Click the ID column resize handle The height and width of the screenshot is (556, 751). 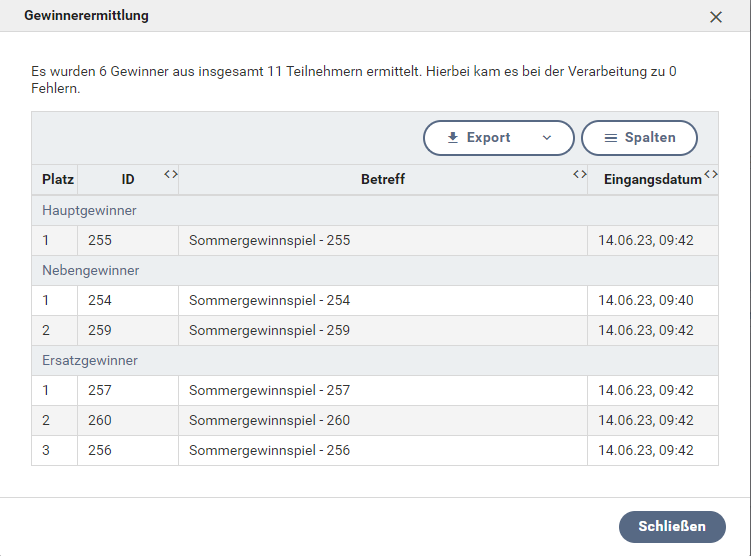[171, 174]
